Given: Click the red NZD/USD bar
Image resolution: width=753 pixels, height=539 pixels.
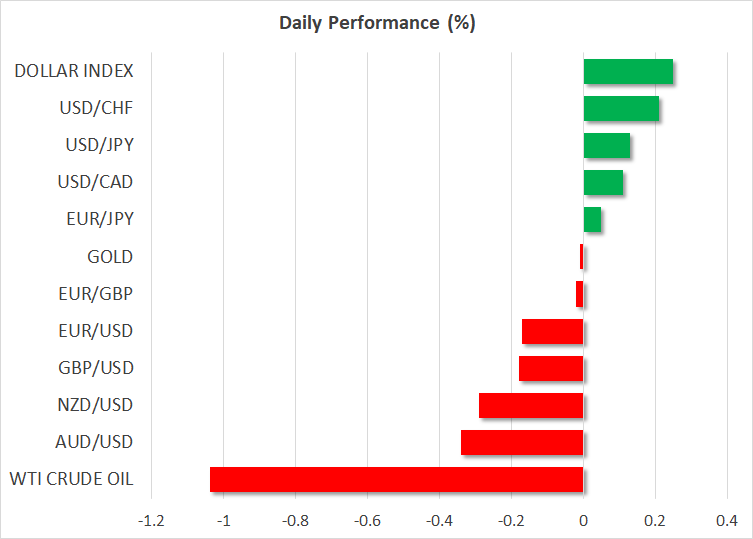Looking at the screenshot, I should coord(530,405).
